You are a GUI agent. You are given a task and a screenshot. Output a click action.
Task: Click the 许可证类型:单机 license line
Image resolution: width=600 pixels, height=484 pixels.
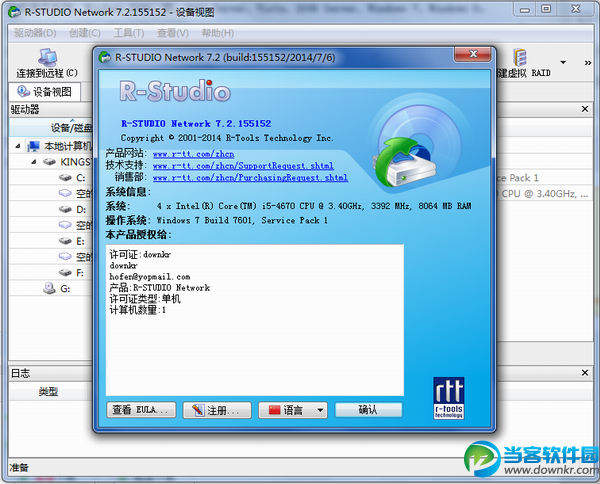(x=145, y=298)
